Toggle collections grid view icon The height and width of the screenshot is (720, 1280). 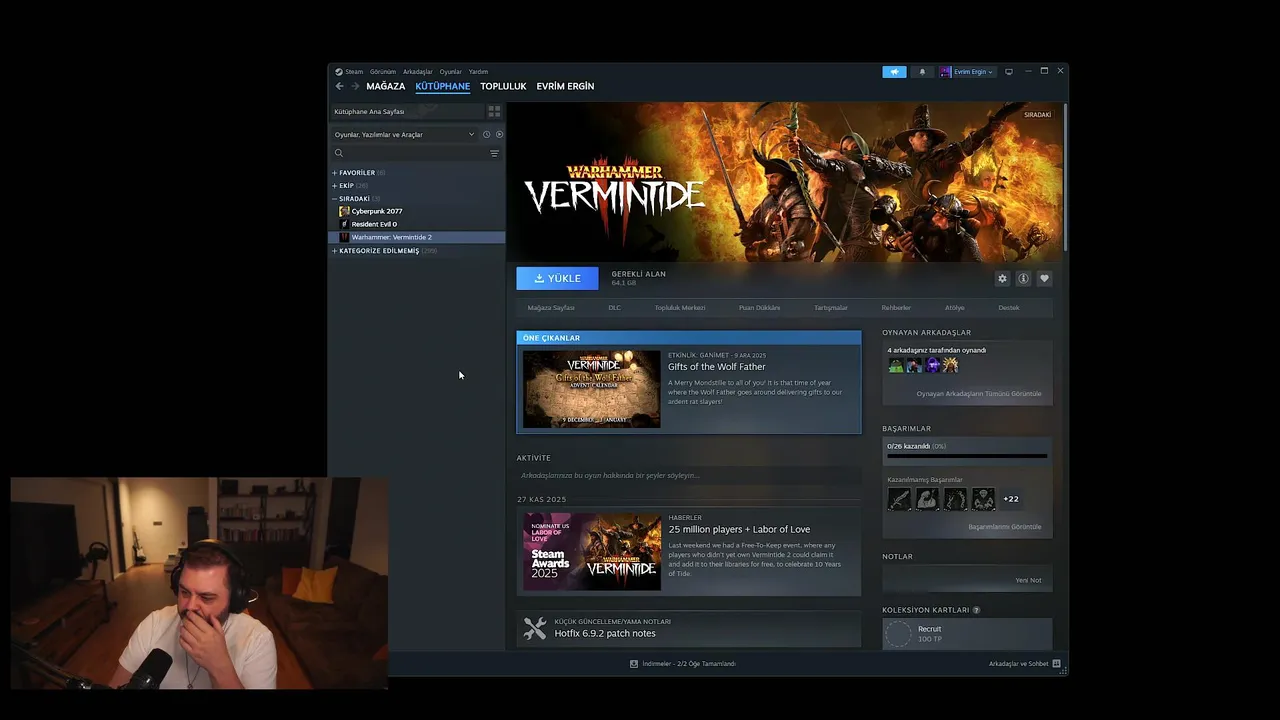point(494,111)
